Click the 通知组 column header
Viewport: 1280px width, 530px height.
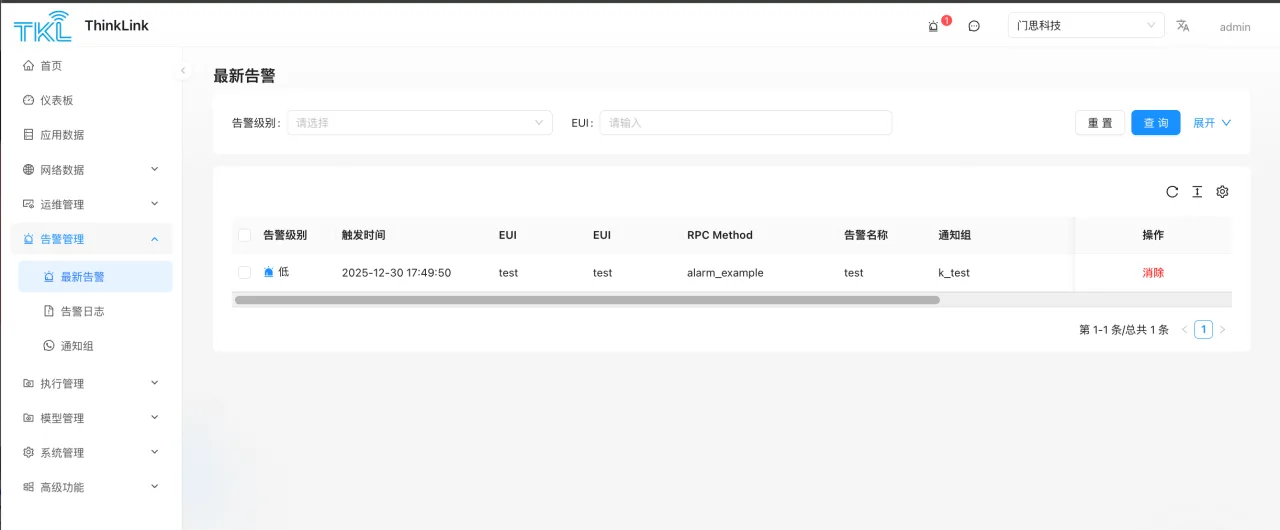coord(955,235)
